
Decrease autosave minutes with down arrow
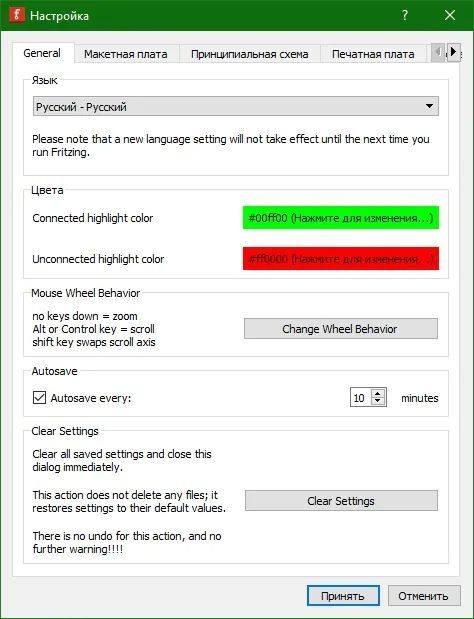378,401
